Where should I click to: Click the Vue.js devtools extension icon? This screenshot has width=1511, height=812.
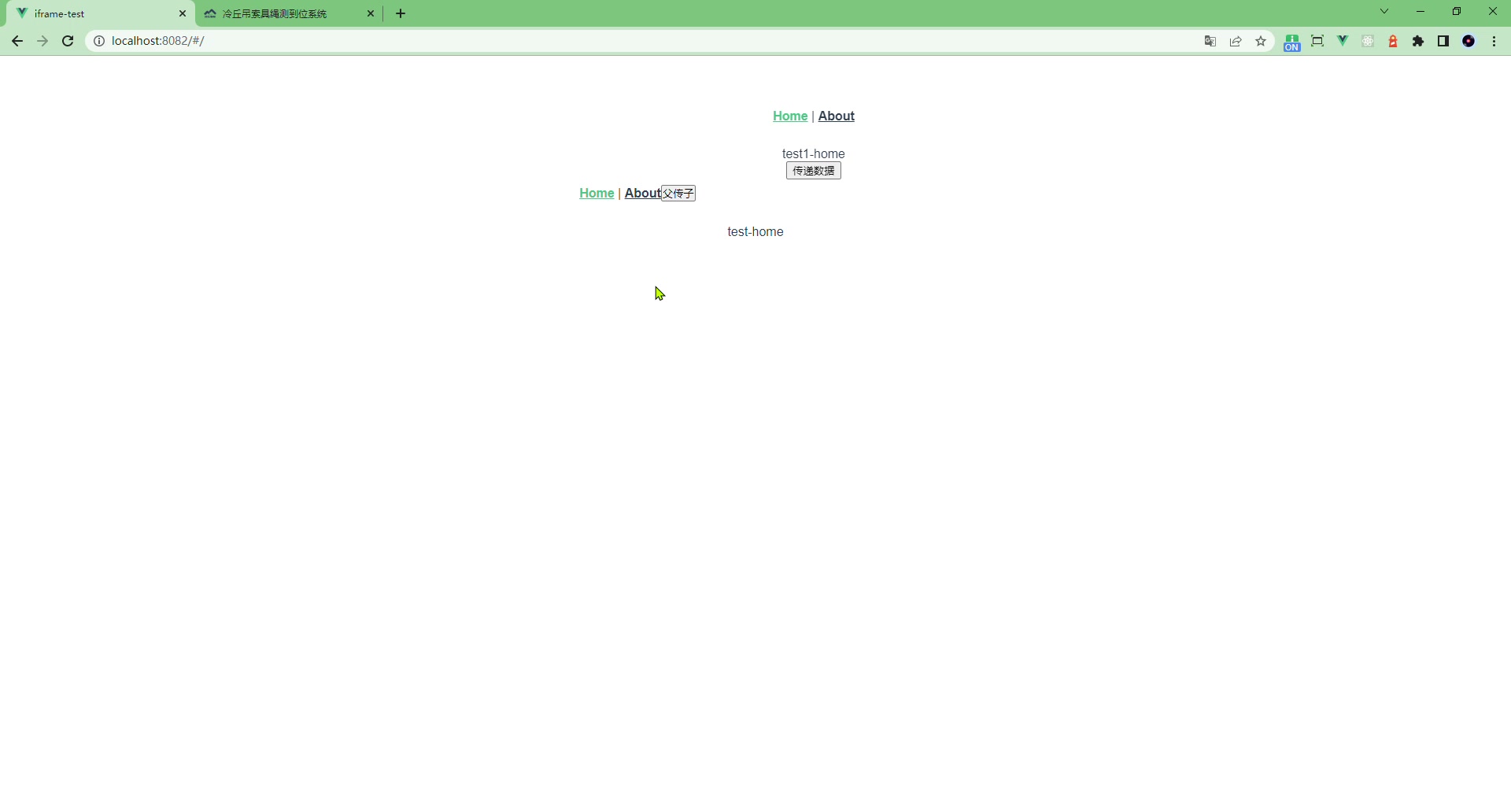point(1343,41)
